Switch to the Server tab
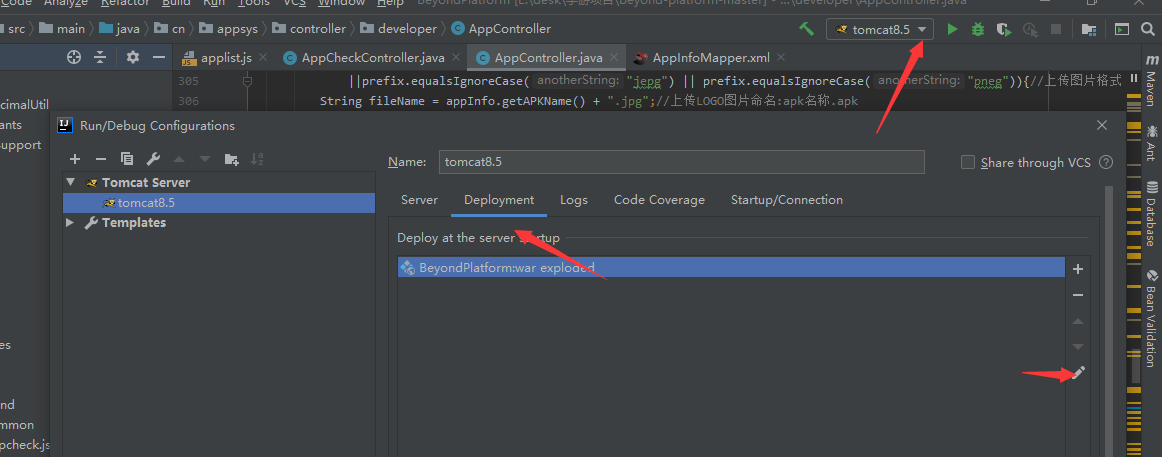The width and height of the screenshot is (1162, 457). click(419, 200)
